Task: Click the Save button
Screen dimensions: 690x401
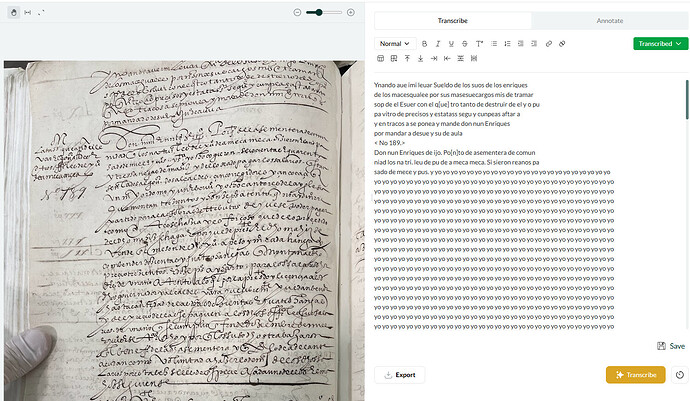Action: click(x=671, y=346)
